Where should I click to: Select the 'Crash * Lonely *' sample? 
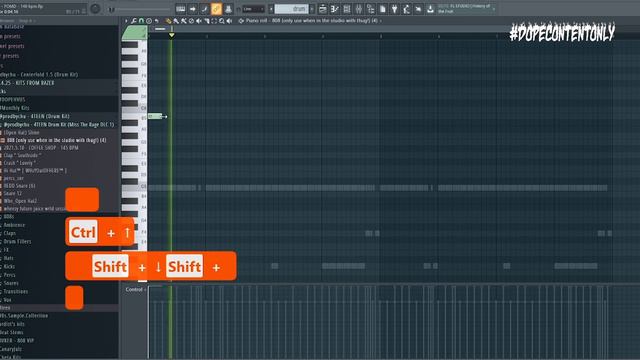[x=20, y=163]
